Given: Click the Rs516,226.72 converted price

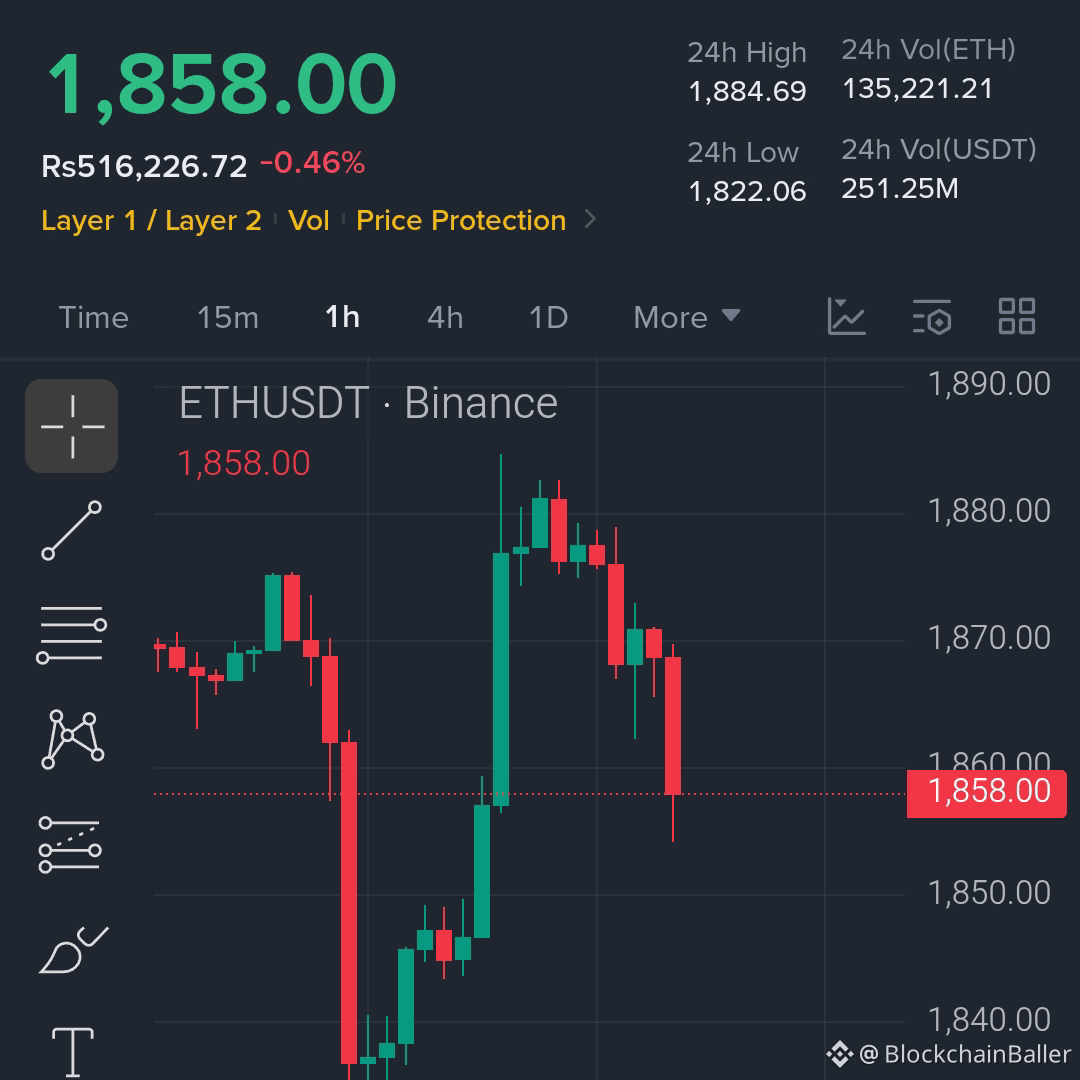Looking at the screenshot, I should 144,166.
